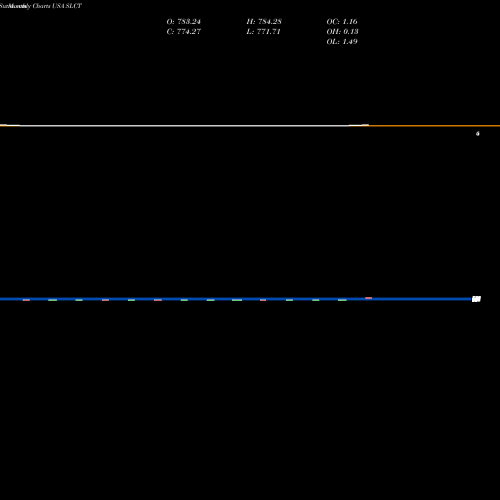Click the 'H: 784.28' high price value
Viewport: 500px width, 500px height.
click(264, 22)
